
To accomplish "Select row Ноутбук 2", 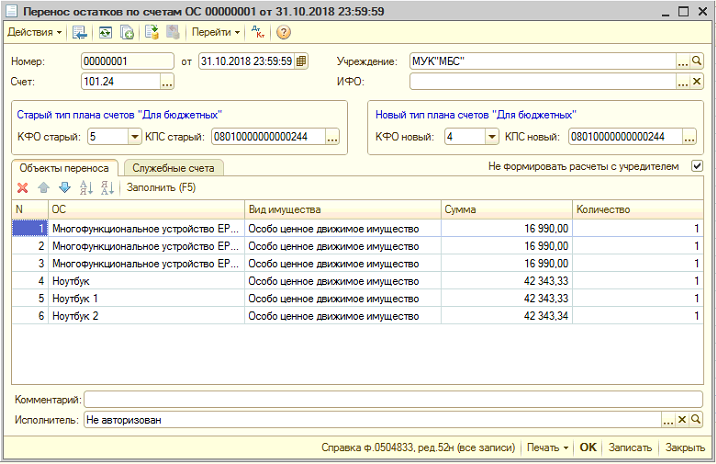I will 357,316.
